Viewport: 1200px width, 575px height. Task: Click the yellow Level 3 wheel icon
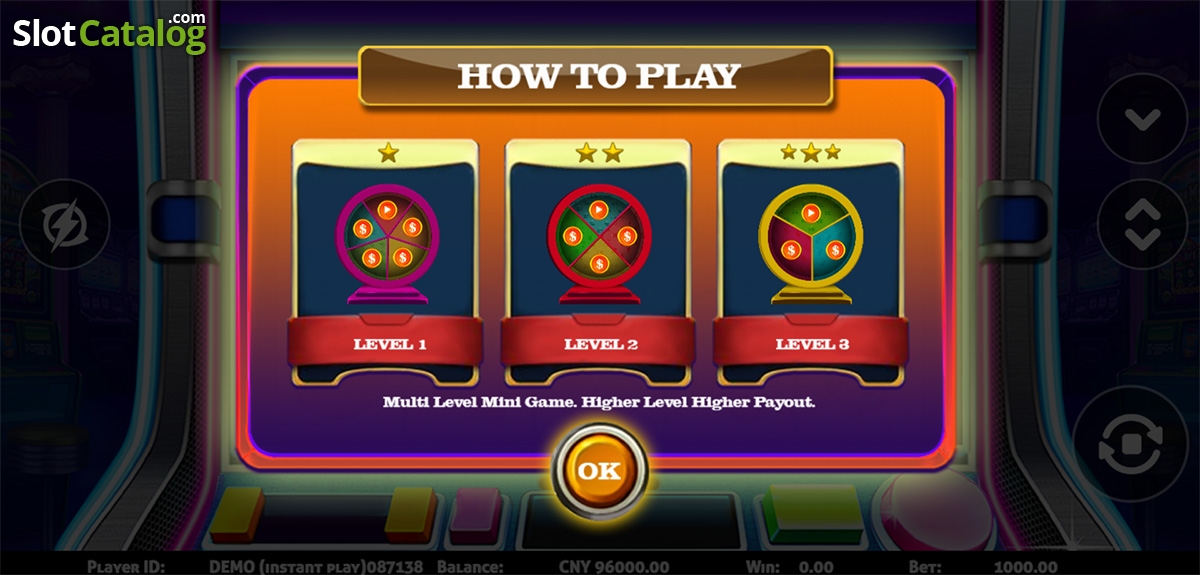[810, 243]
